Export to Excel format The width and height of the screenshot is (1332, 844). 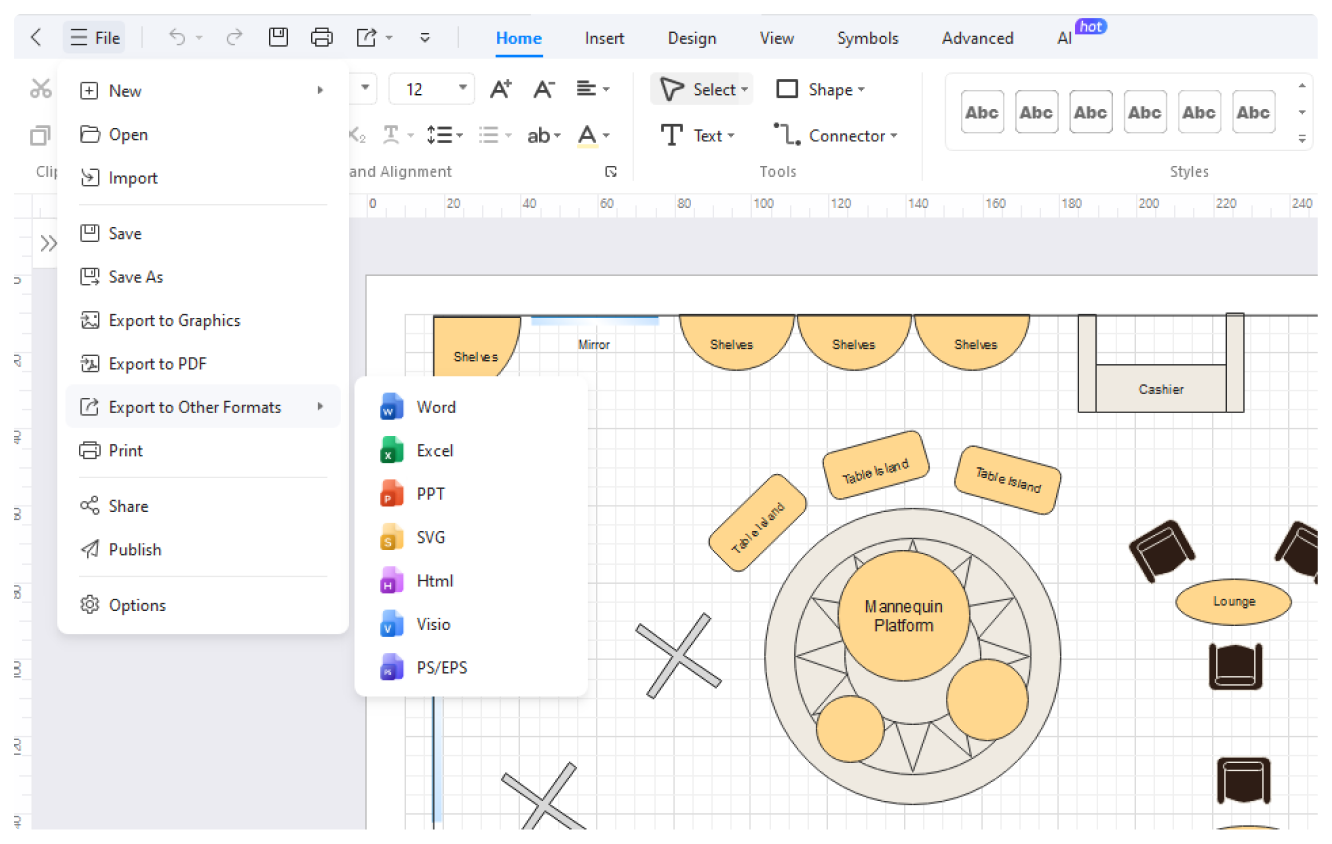471,451
